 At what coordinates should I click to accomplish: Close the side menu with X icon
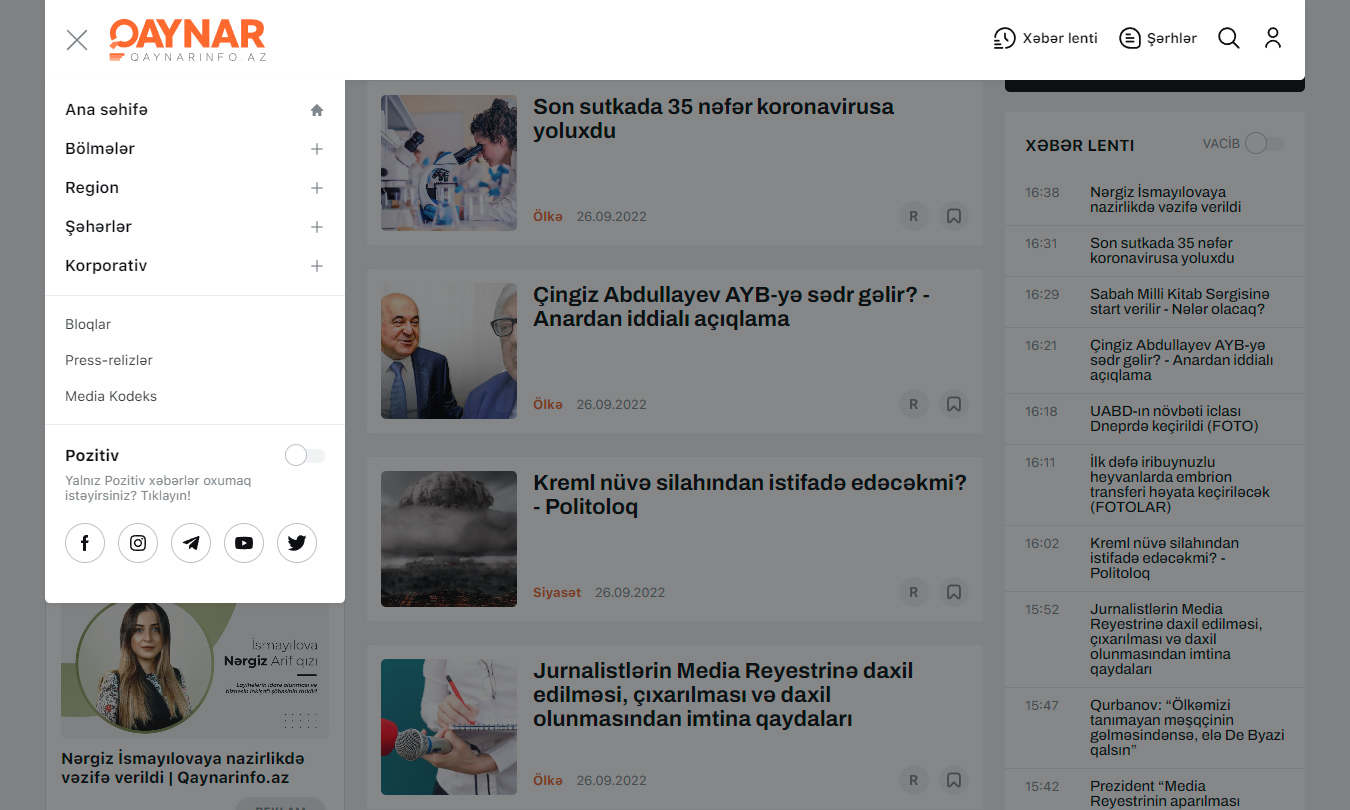click(x=77, y=40)
